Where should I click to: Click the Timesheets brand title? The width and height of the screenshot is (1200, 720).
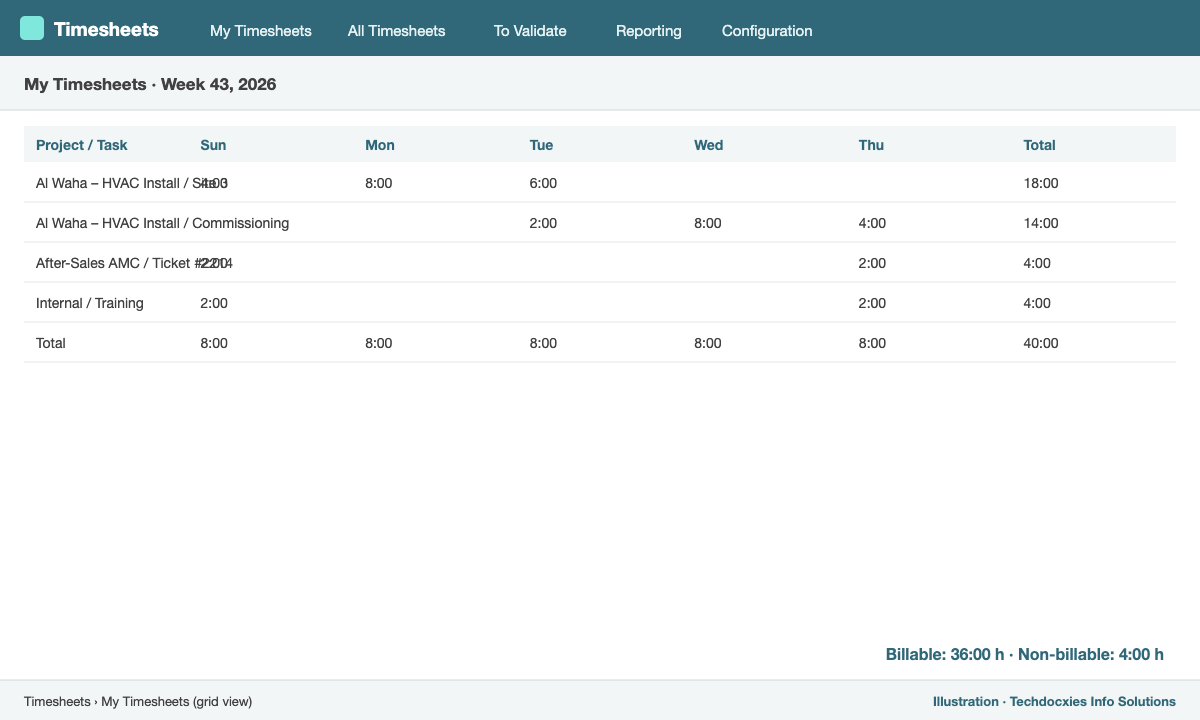pos(106,29)
